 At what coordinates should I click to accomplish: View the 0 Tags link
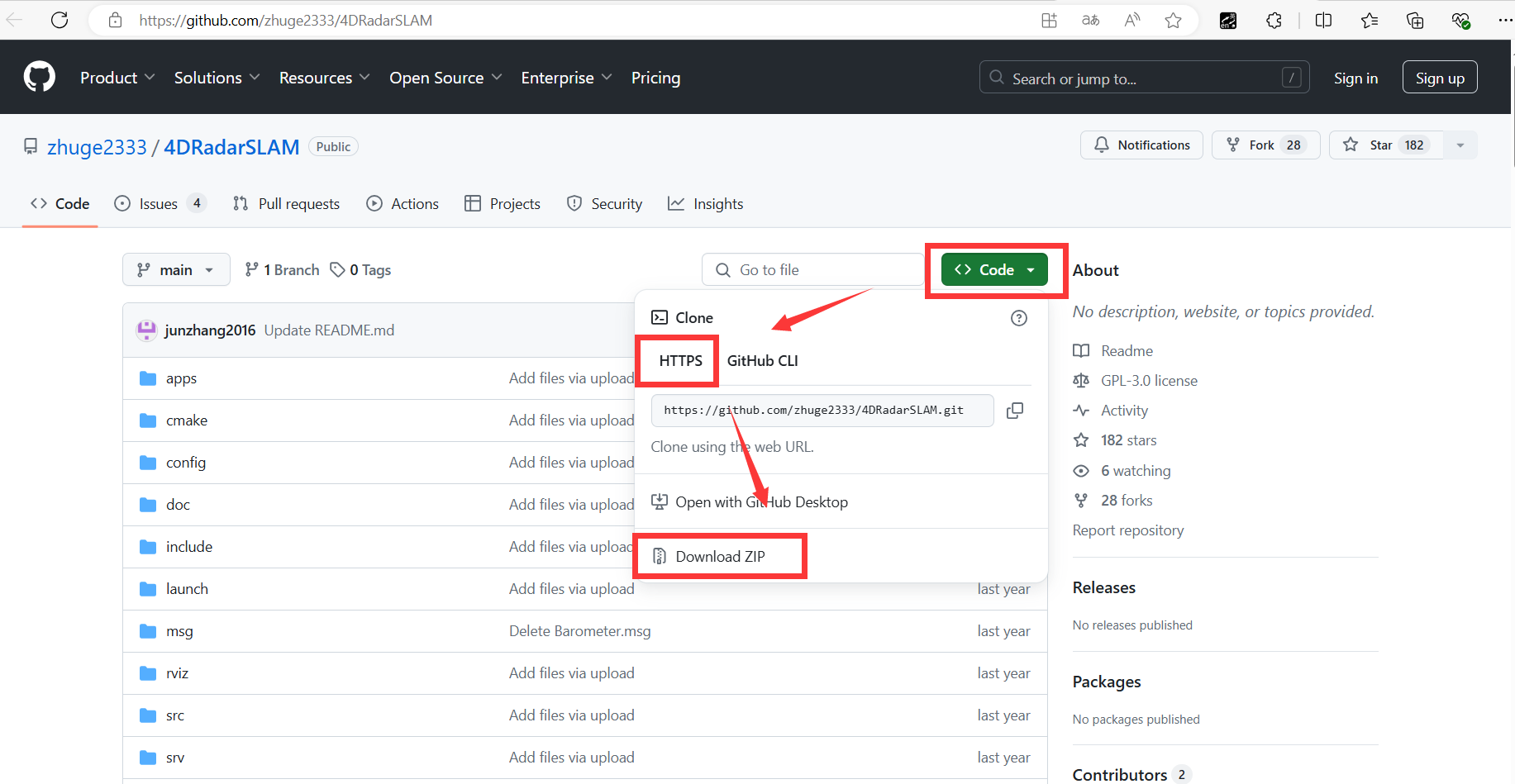360,270
